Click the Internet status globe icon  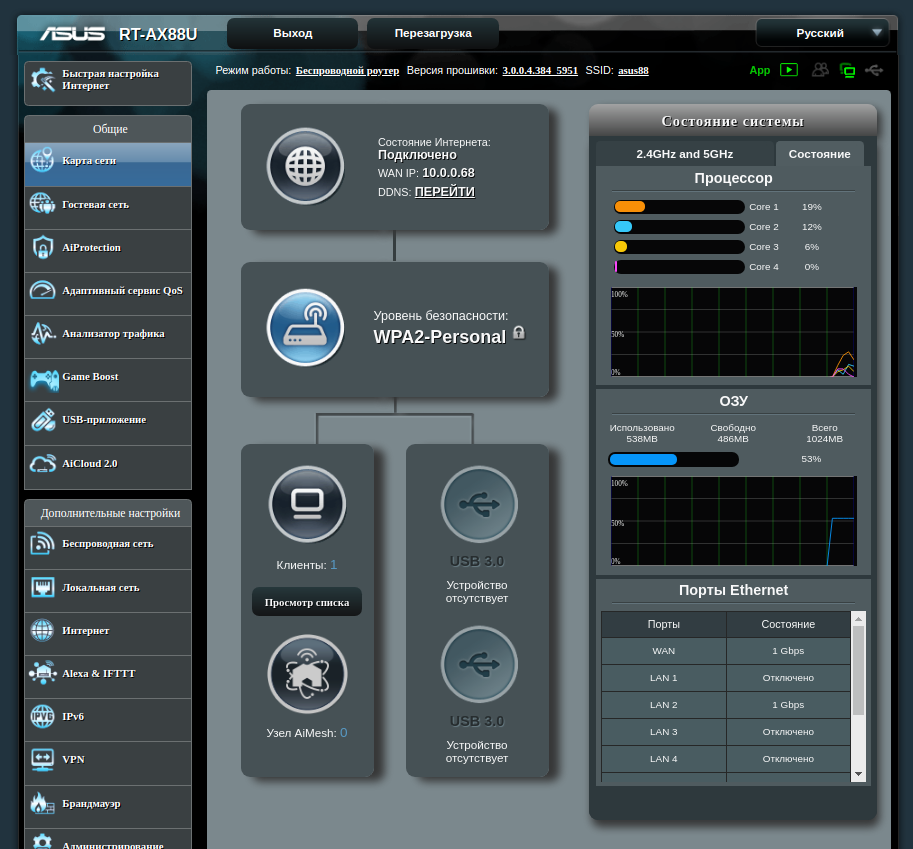[305, 166]
